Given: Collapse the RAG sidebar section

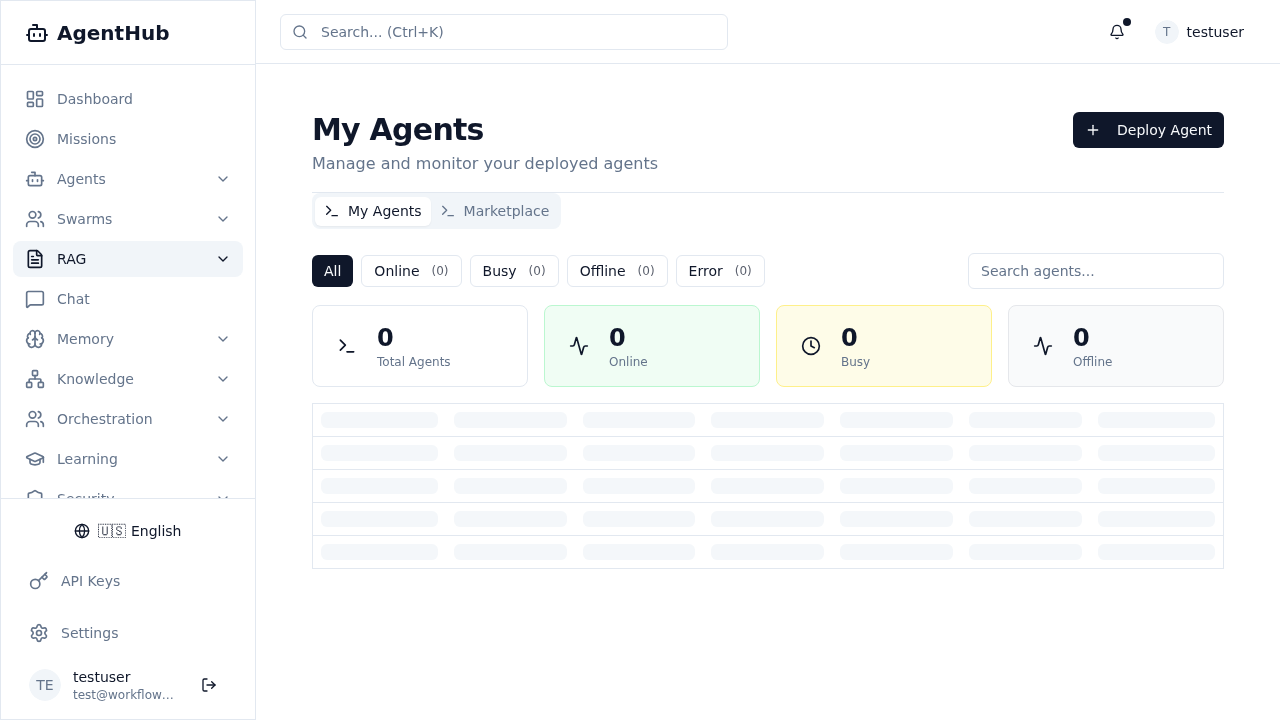Looking at the screenshot, I should click(x=223, y=259).
